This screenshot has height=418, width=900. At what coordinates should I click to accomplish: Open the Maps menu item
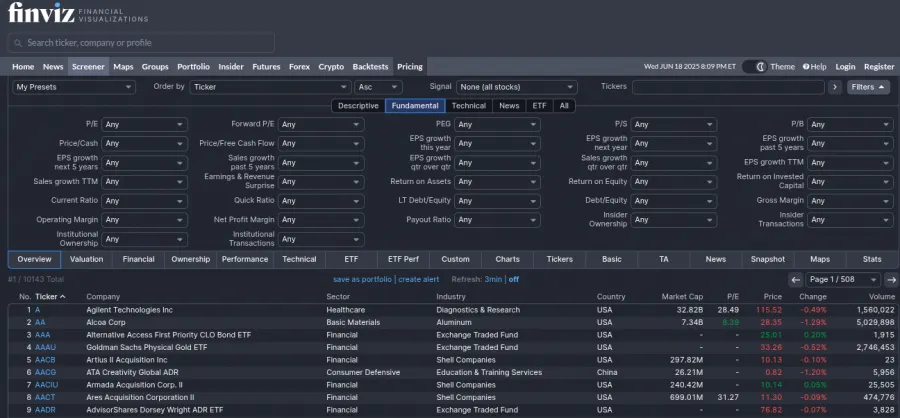123,67
